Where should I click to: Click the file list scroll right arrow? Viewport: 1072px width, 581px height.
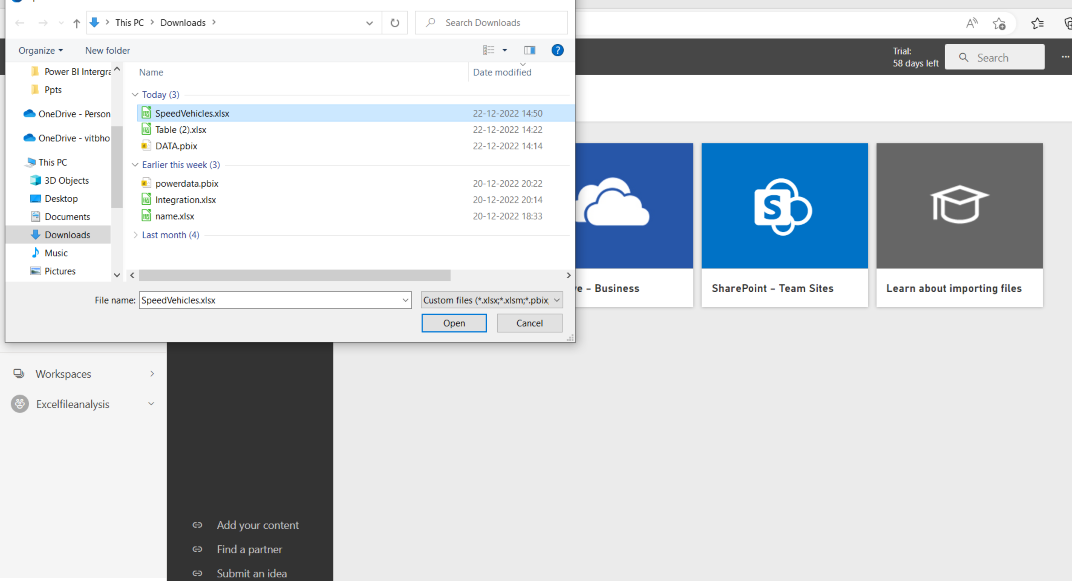[568, 275]
